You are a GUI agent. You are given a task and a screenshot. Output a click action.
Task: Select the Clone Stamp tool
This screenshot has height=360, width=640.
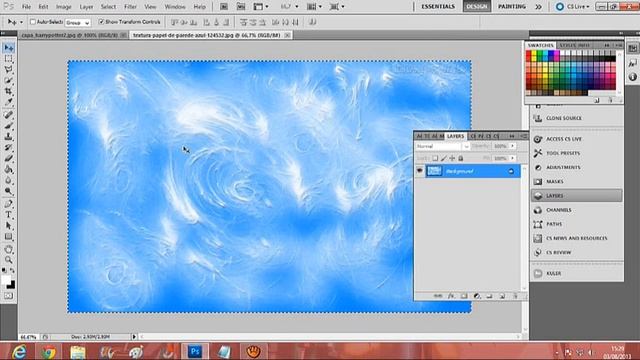[x=9, y=137]
